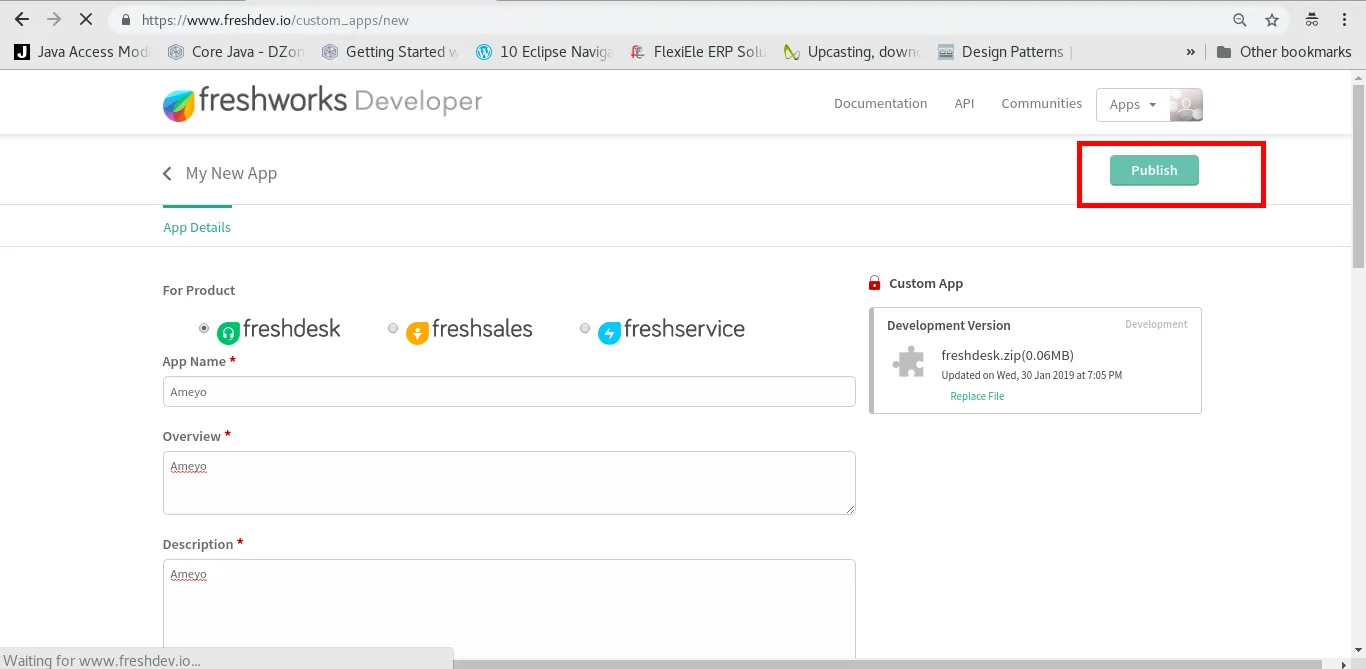This screenshot has height=669, width=1366.
Task: Click the Publish button
Action: (1154, 170)
